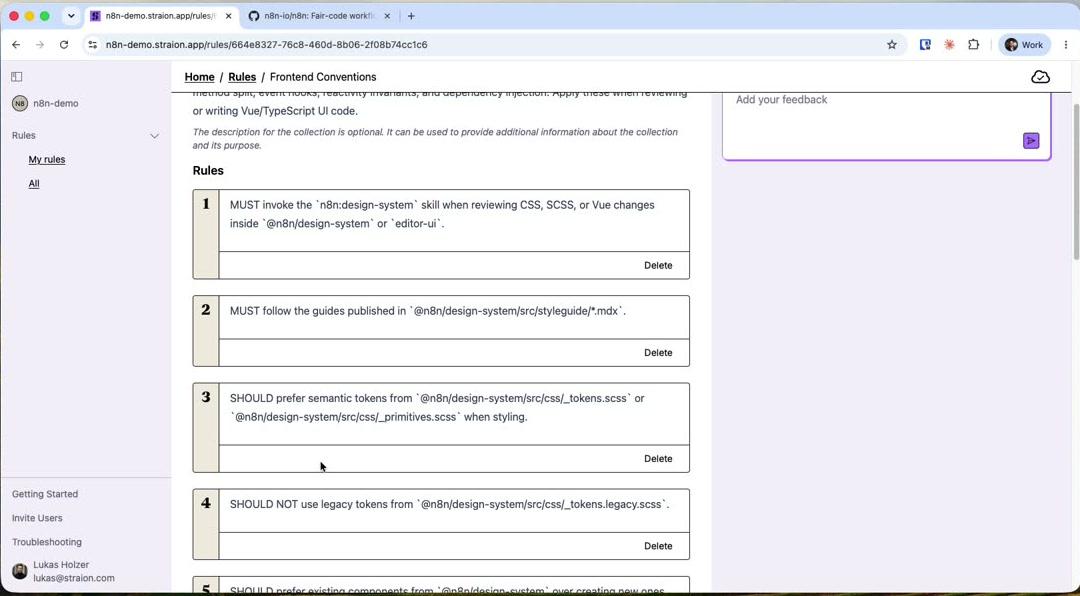Click Lukas Holzer's profile avatar
Image resolution: width=1080 pixels, height=596 pixels.
[x=20, y=571]
